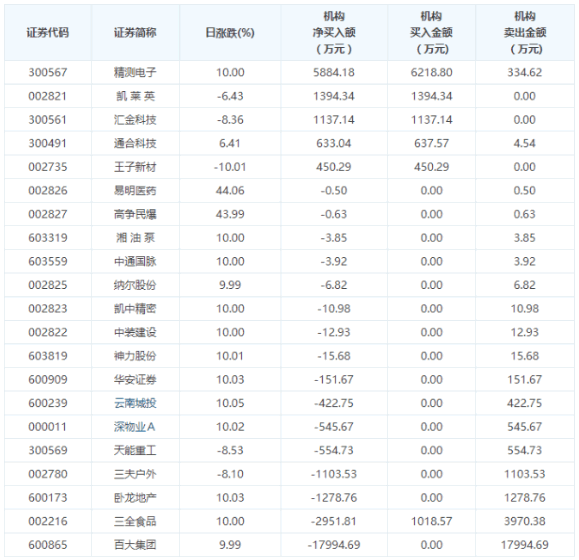Click the 华安证券 stock name
This screenshot has height=560, width=579.
(135, 379)
